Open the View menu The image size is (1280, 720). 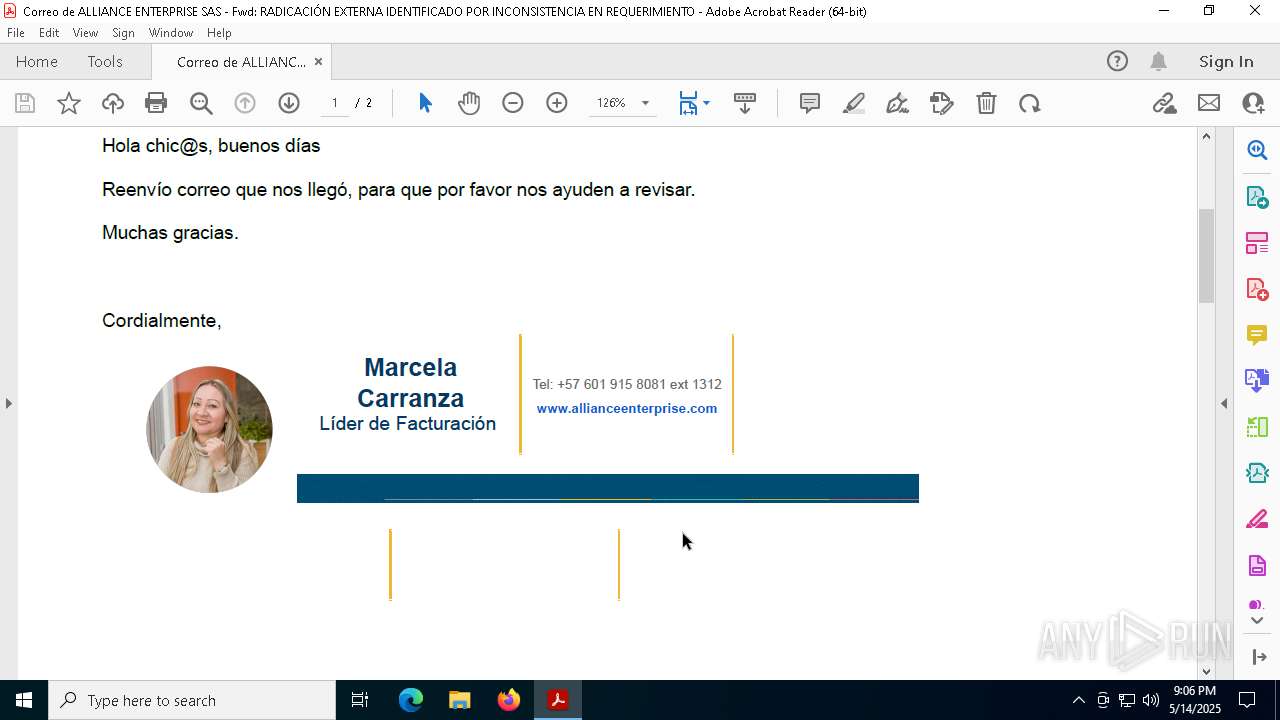[85, 33]
